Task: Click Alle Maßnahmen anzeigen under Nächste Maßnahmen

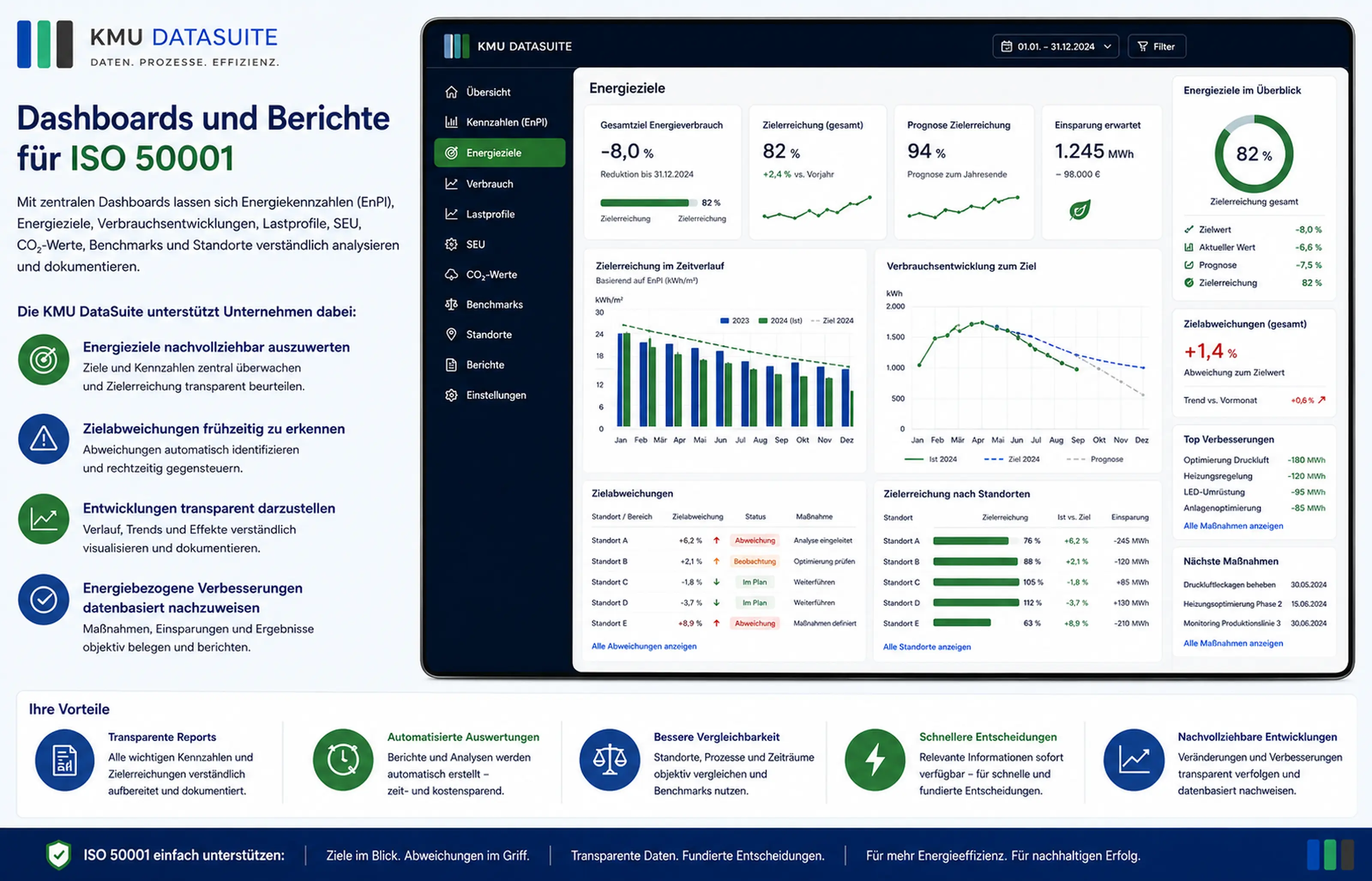Action: tap(1233, 643)
